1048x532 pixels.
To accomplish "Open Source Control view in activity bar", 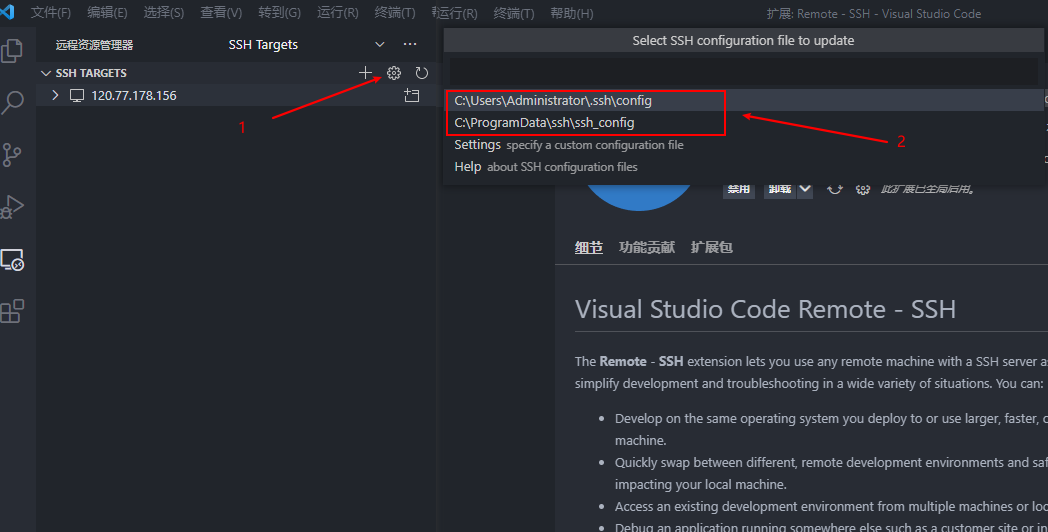I will (12, 154).
